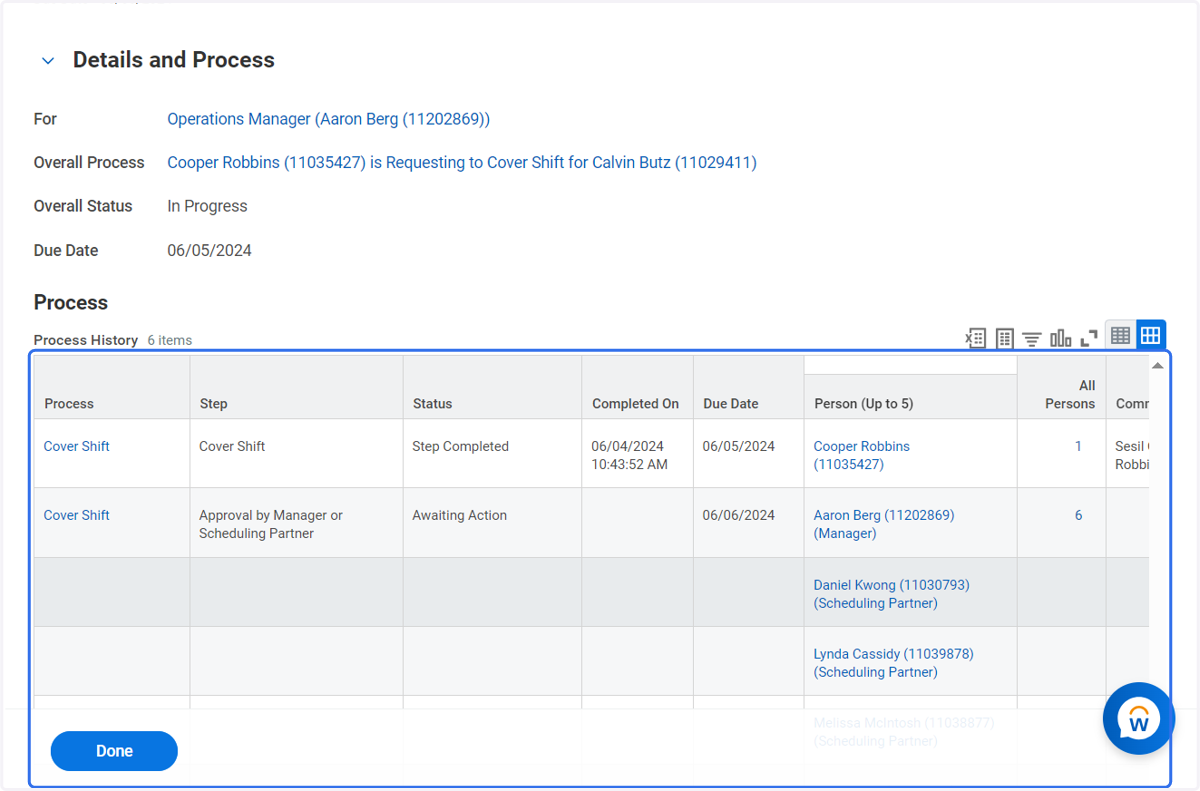This screenshot has height=791, width=1200.
Task: Click the All Persons column header
Action: (1062, 387)
